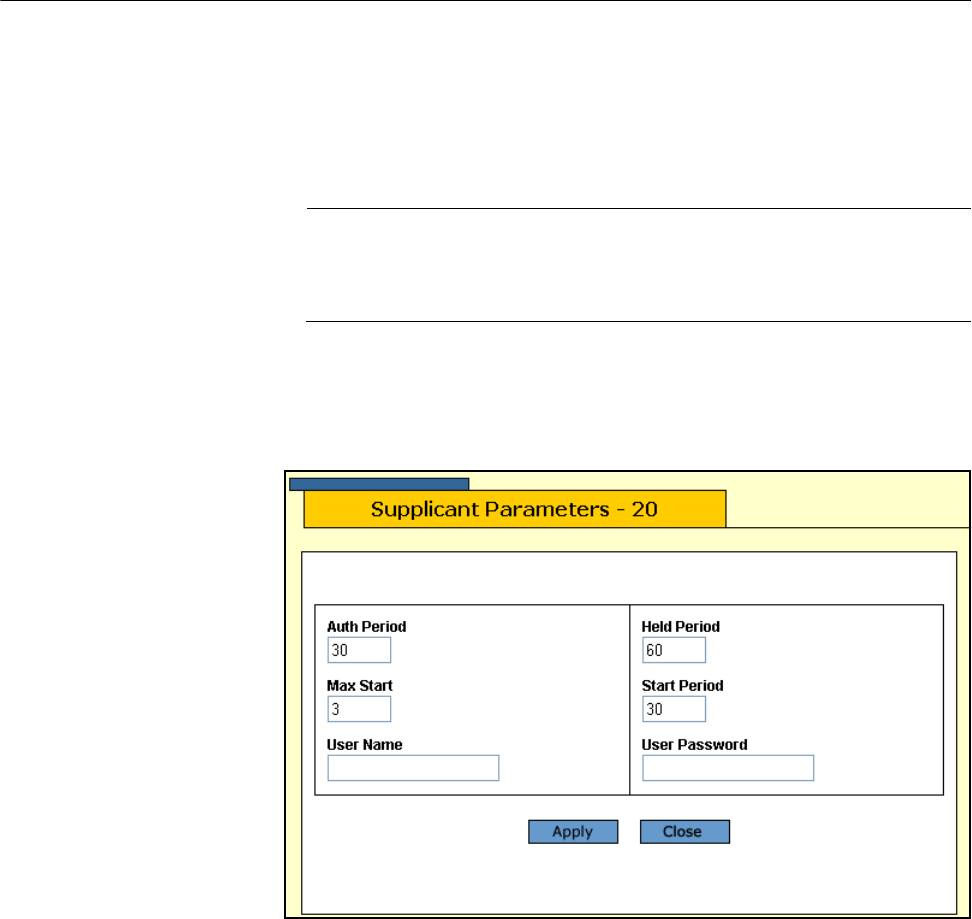
Task: Click the Held Period label
Action: [681, 627]
